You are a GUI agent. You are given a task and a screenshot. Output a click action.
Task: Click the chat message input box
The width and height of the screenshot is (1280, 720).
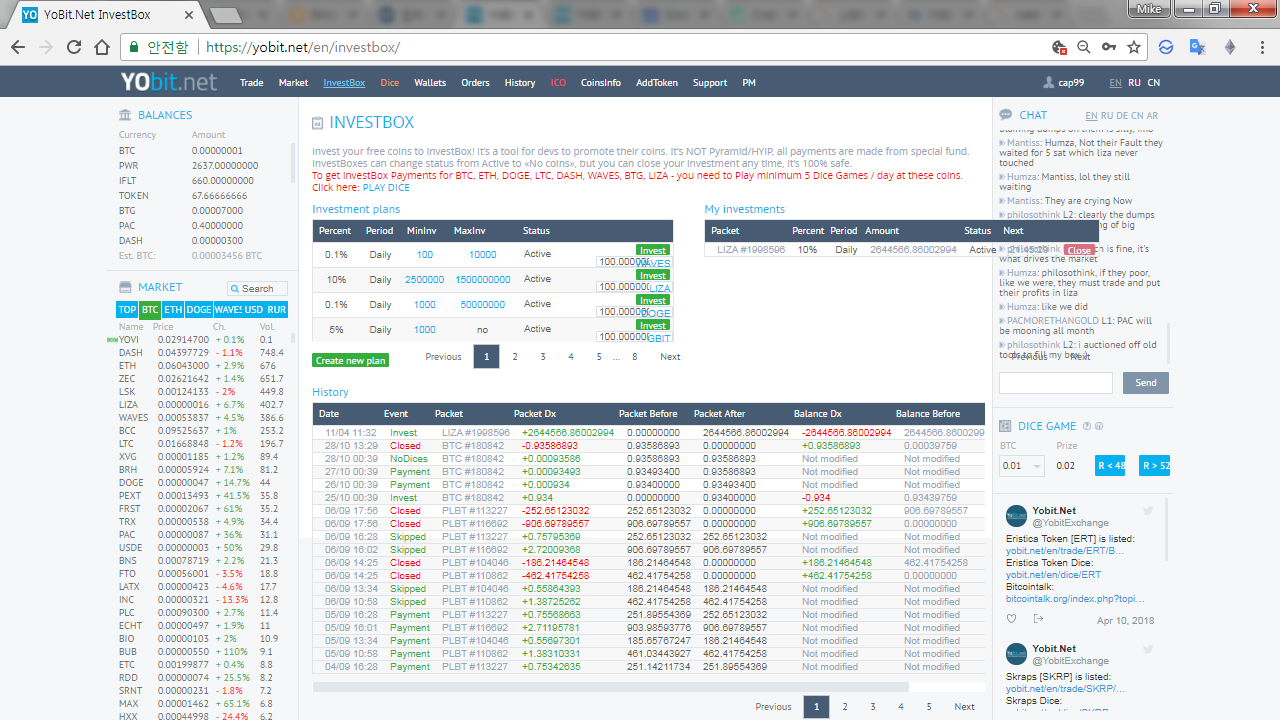coord(1056,383)
